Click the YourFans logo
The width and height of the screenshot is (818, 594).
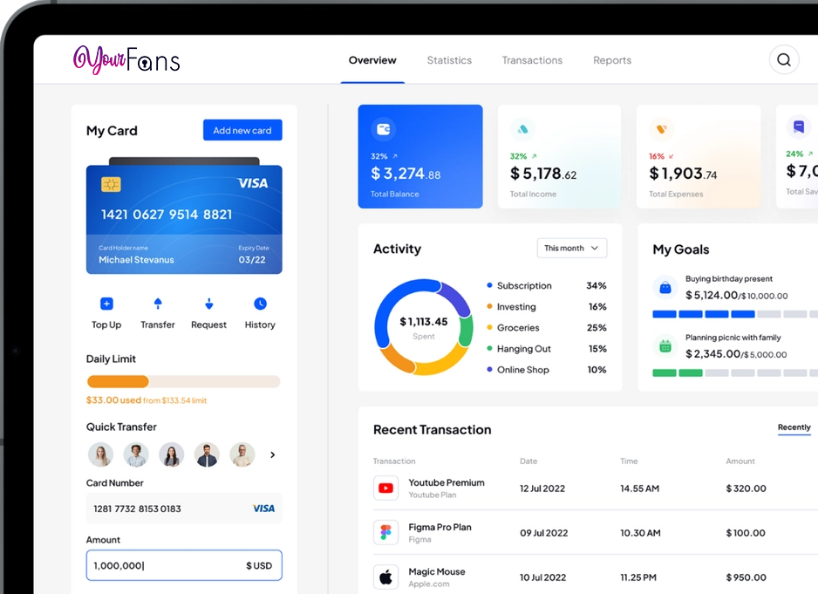point(127,59)
